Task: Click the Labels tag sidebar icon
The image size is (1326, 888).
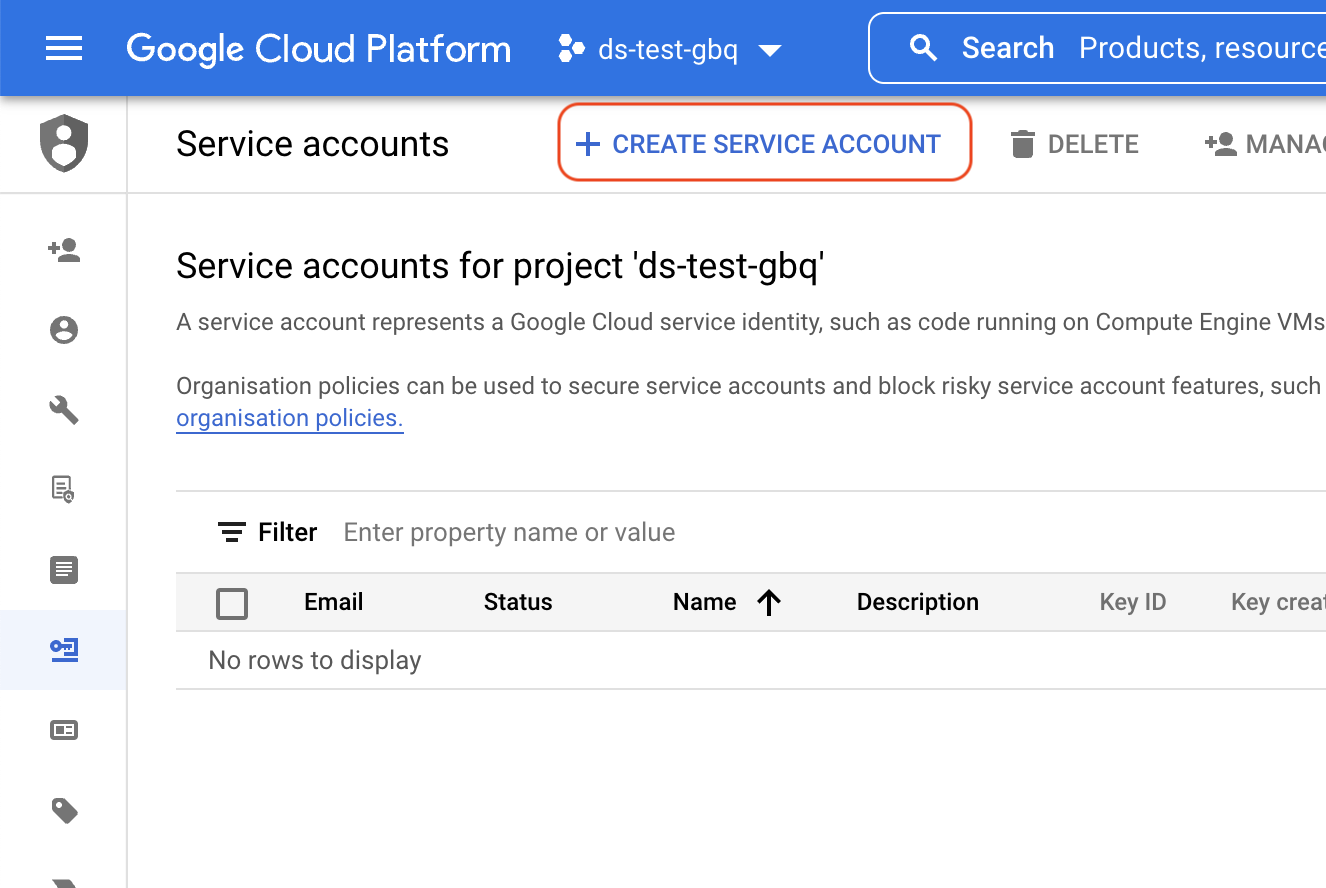Action: 64,810
